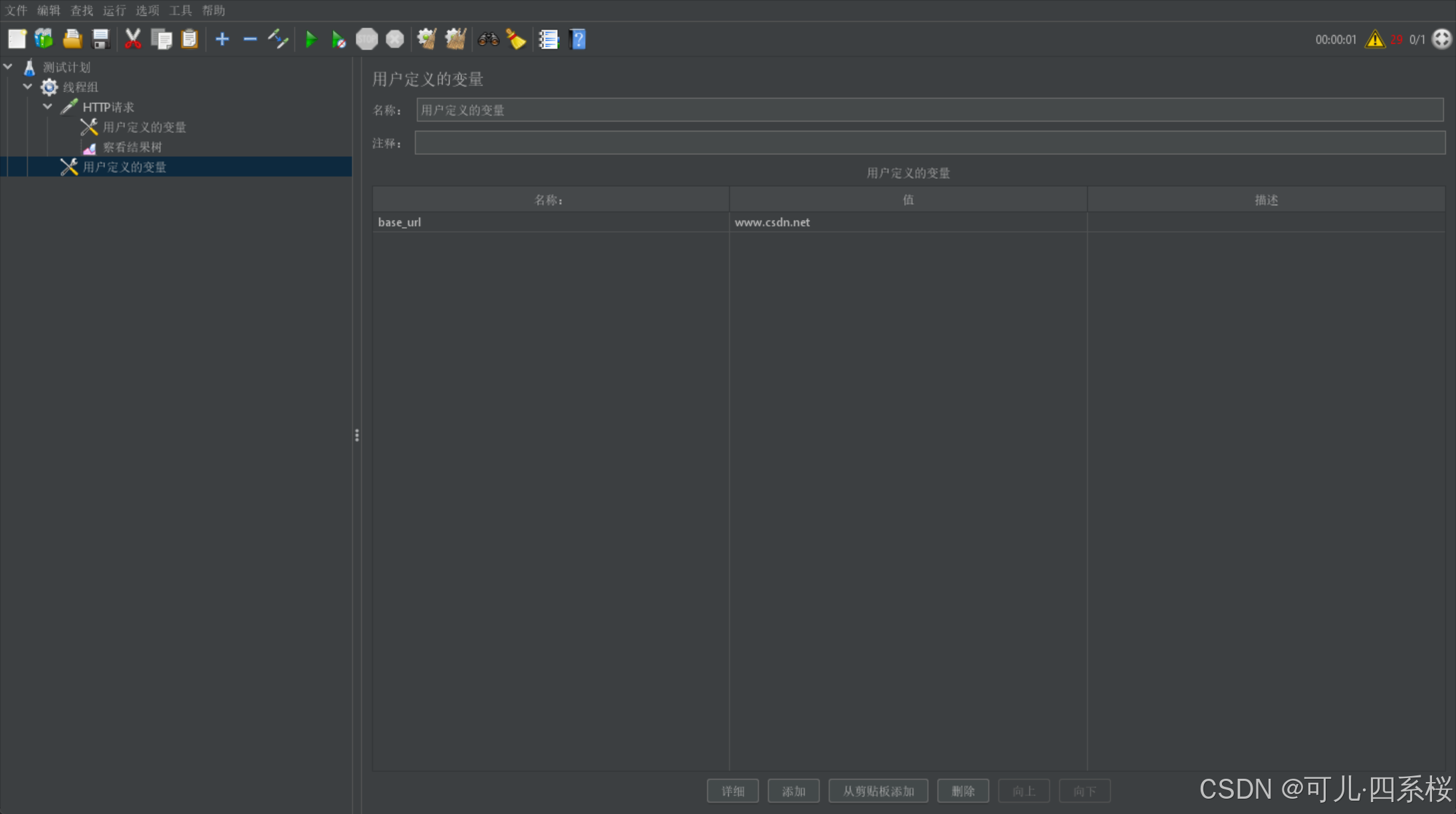The height and width of the screenshot is (814, 1456).
Task: Click the Save disk icon
Action: pos(100,40)
